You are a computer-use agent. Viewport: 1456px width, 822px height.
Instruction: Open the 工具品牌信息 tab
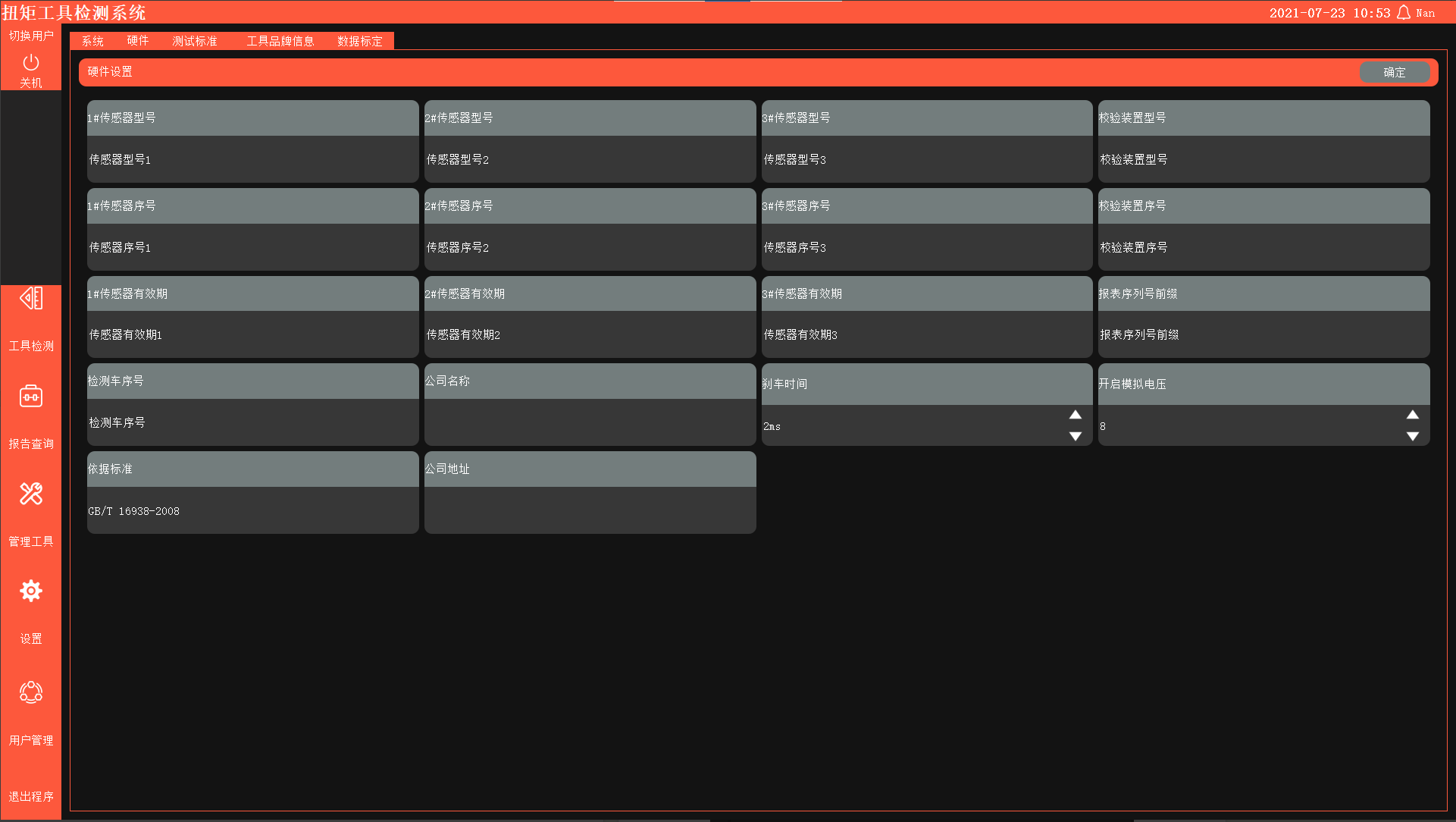(280, 41)
